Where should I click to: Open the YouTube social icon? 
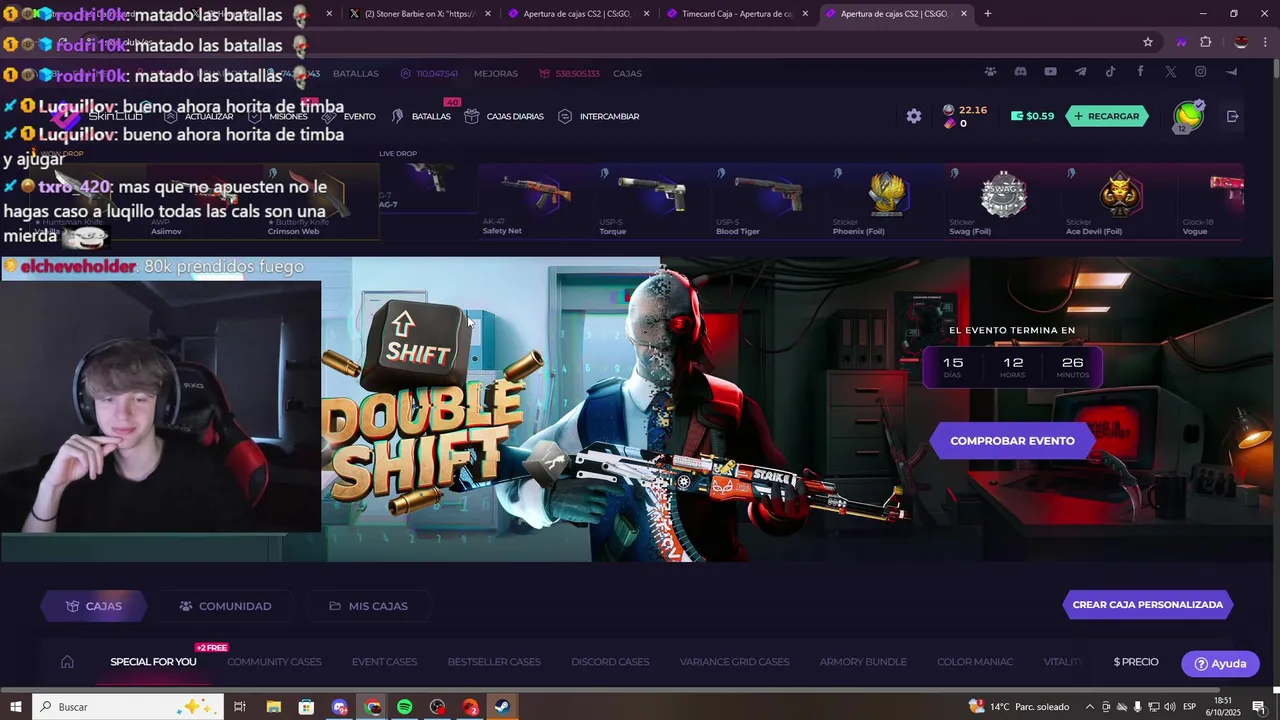pyautogui.click(x=1050, y=72)
